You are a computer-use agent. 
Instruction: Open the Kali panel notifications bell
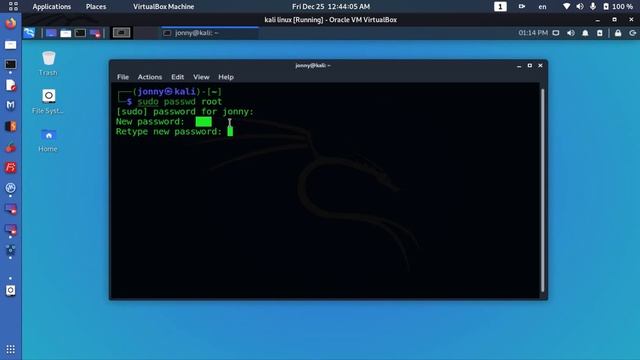click(x=585, y=33)
